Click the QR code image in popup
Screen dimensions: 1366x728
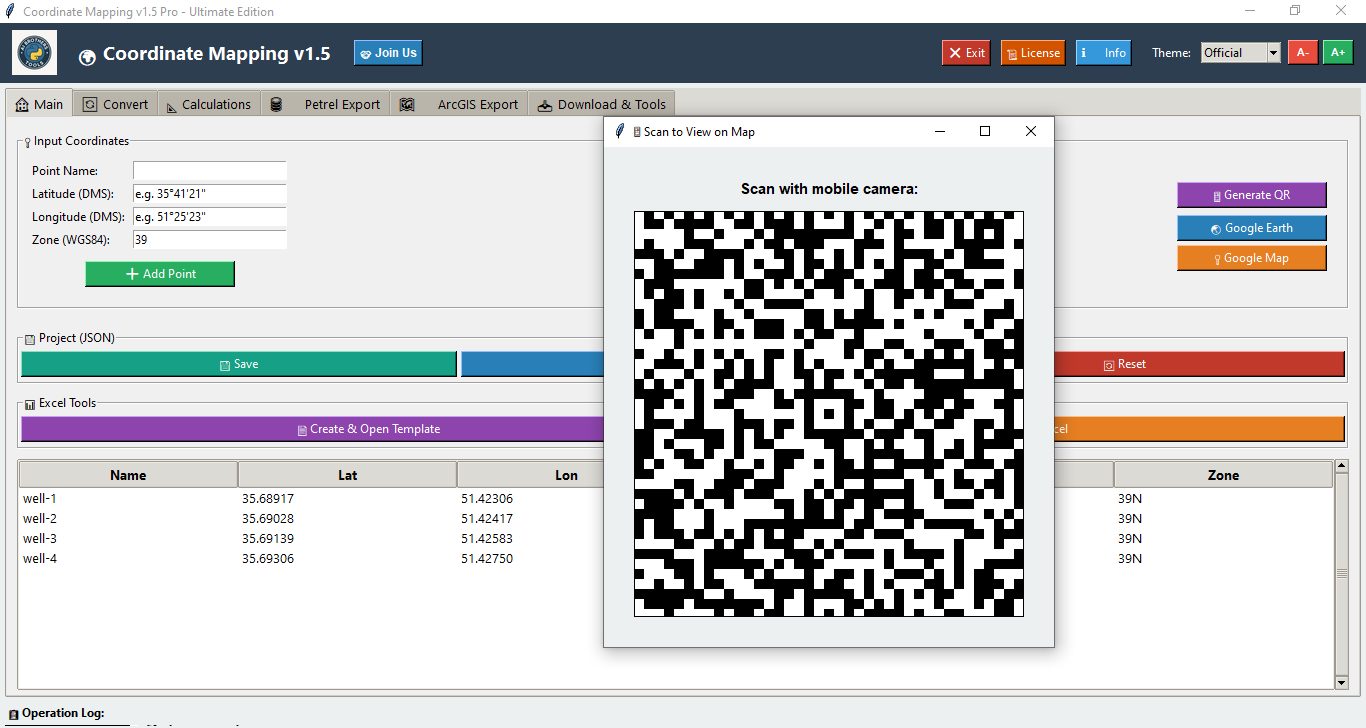(829, 414)
